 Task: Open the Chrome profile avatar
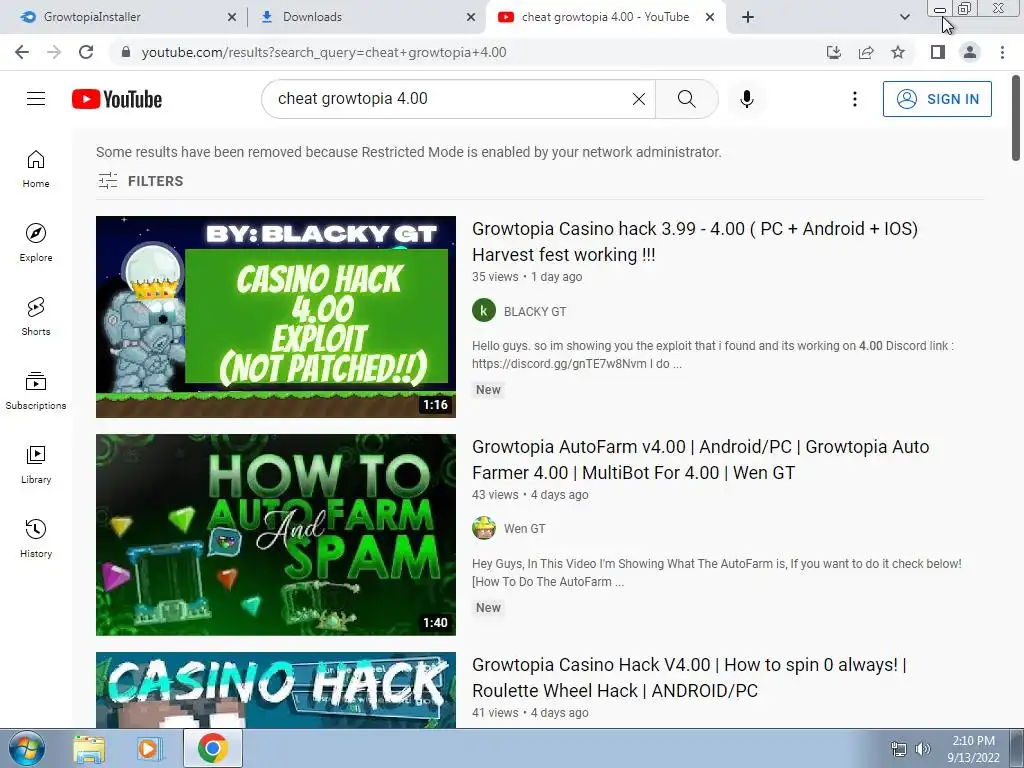(970, 52)
